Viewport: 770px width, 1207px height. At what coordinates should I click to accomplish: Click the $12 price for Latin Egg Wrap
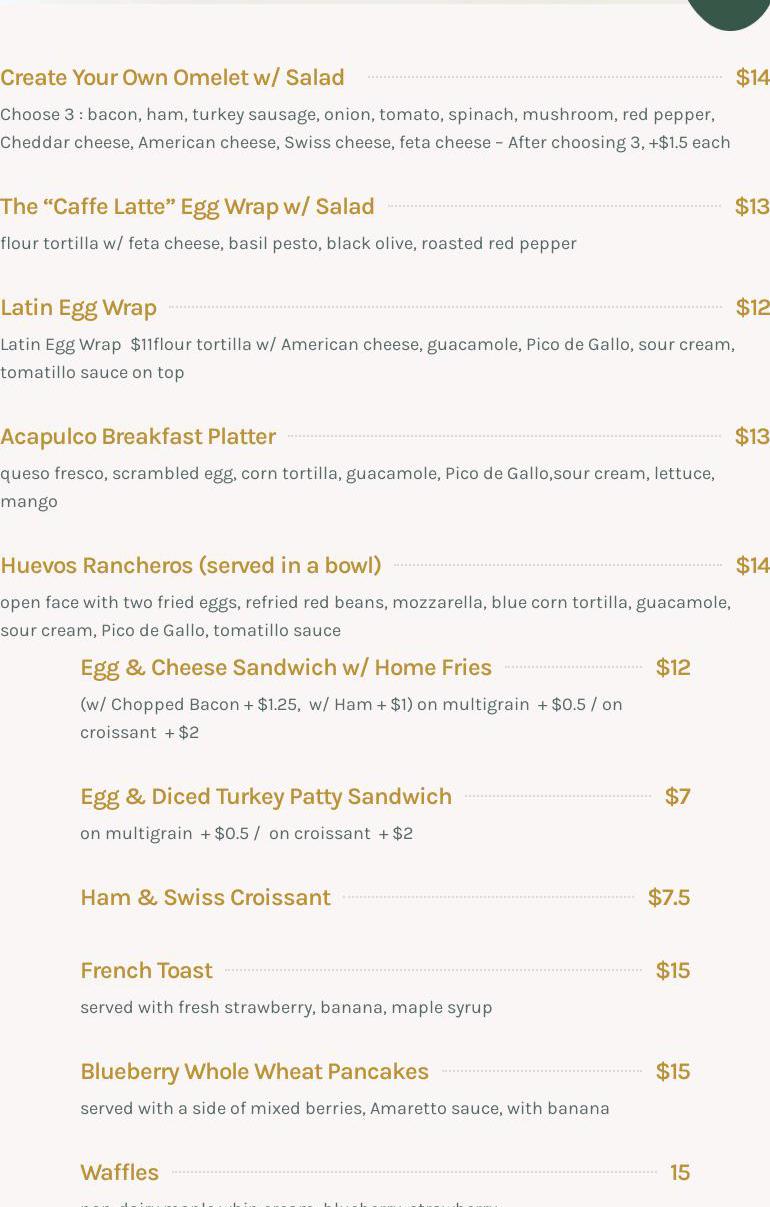coord(752,307)
